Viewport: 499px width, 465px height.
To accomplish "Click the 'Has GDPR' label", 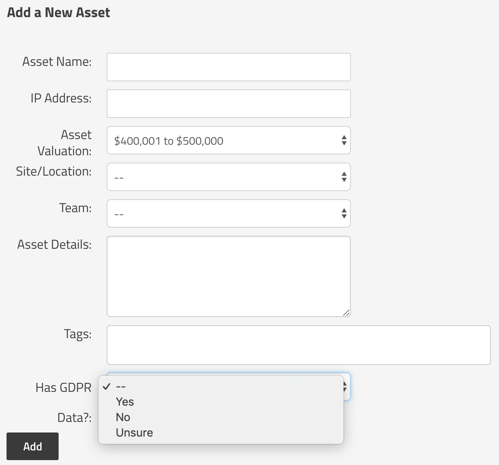I will [63, 388].
